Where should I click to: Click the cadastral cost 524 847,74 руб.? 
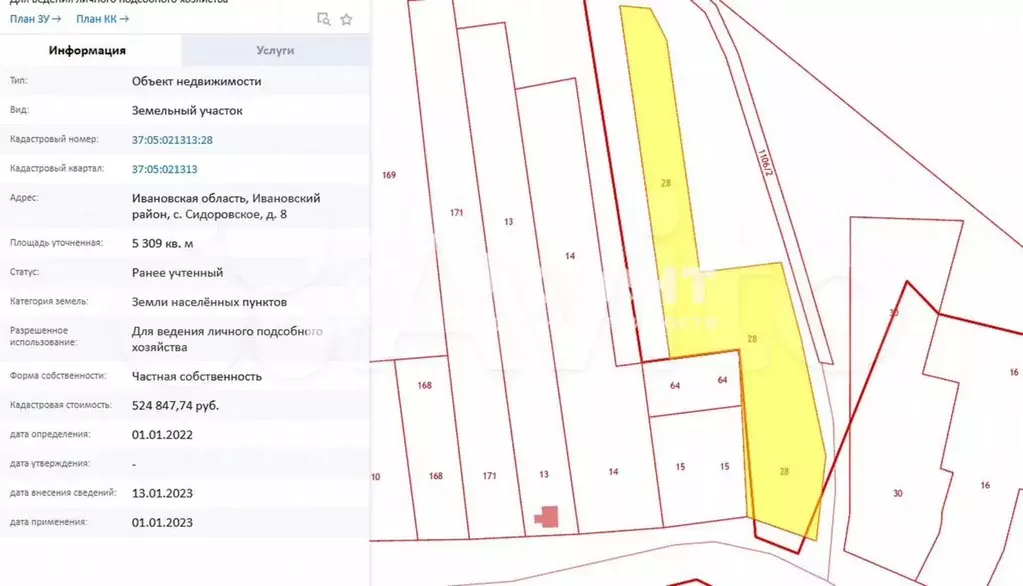pos(176,406)
